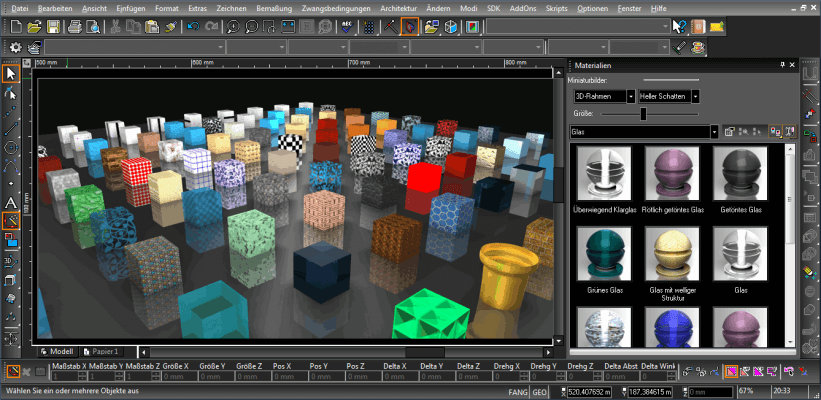Select the circle drawing tool
Image resolution: width=821 pixels, height=400 pixels.
tap(11, 148)
